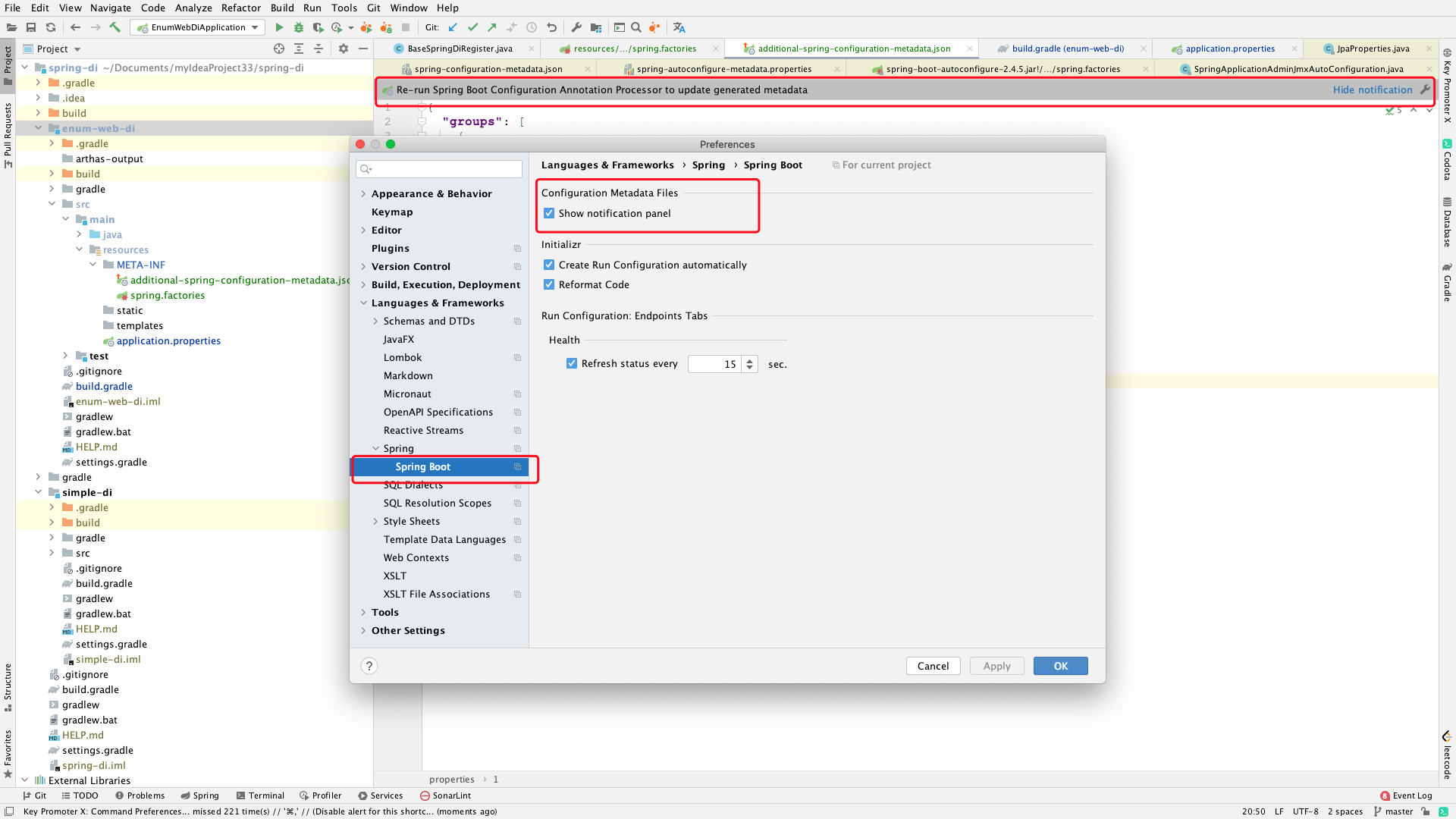Image resolution: width=1456 pixels, height=819 pixels.
Task: Navigate back with the left arrow icon
Action: pyautogui.click(x=75, y=27)
